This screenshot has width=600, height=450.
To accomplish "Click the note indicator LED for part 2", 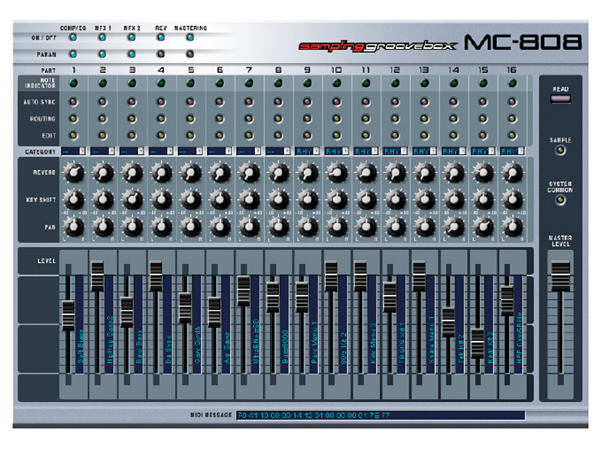I will (103, 83).
